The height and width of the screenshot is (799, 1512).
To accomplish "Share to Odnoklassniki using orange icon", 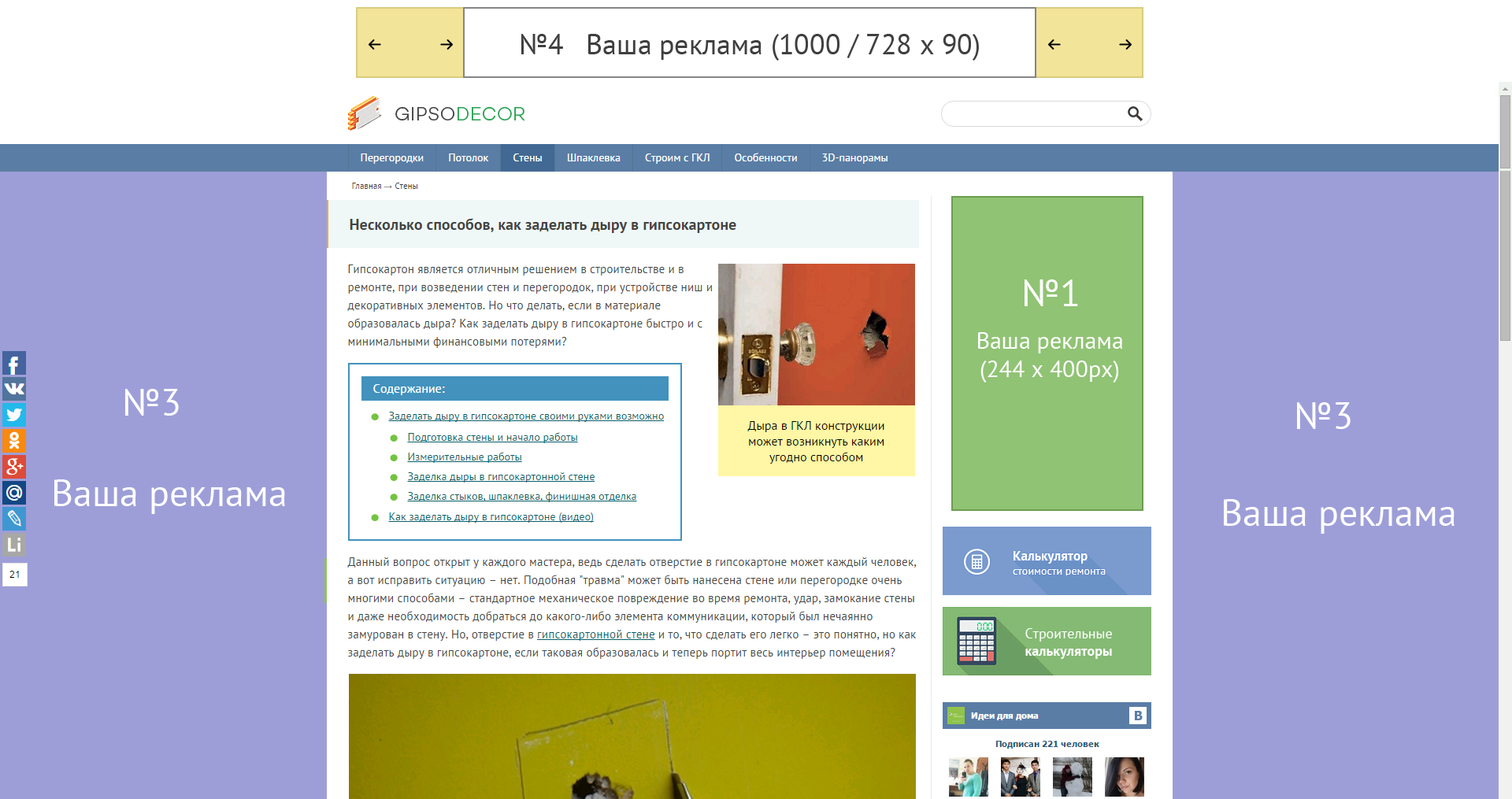I will 14,441.
